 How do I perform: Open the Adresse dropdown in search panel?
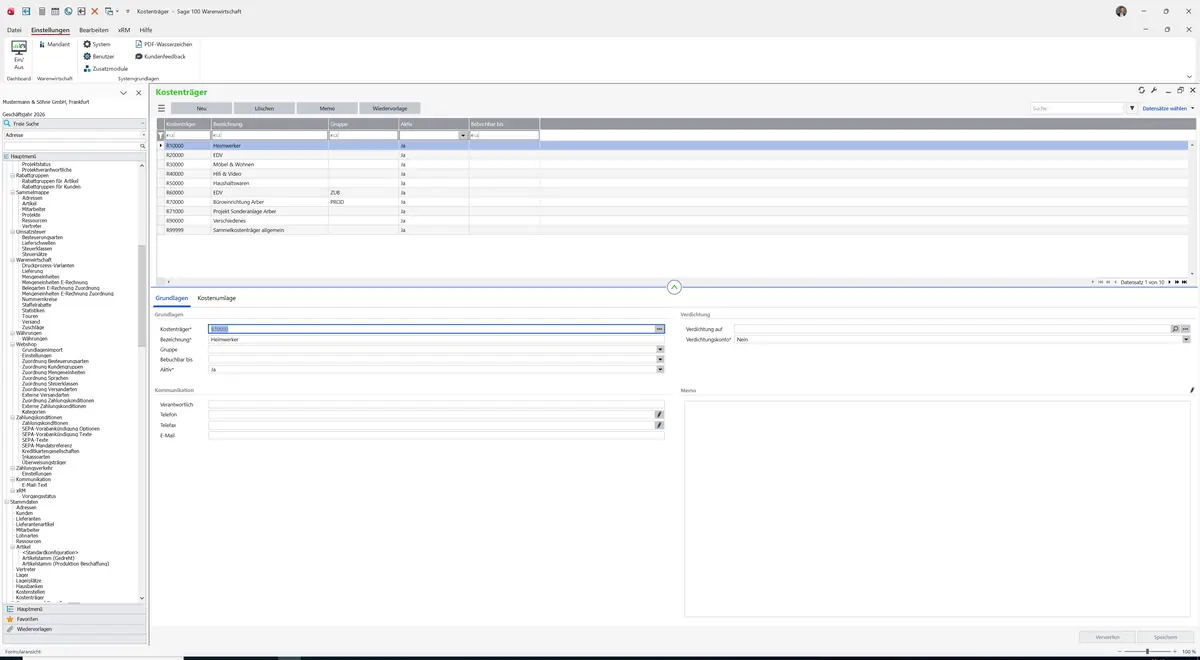tap(143, 135)
